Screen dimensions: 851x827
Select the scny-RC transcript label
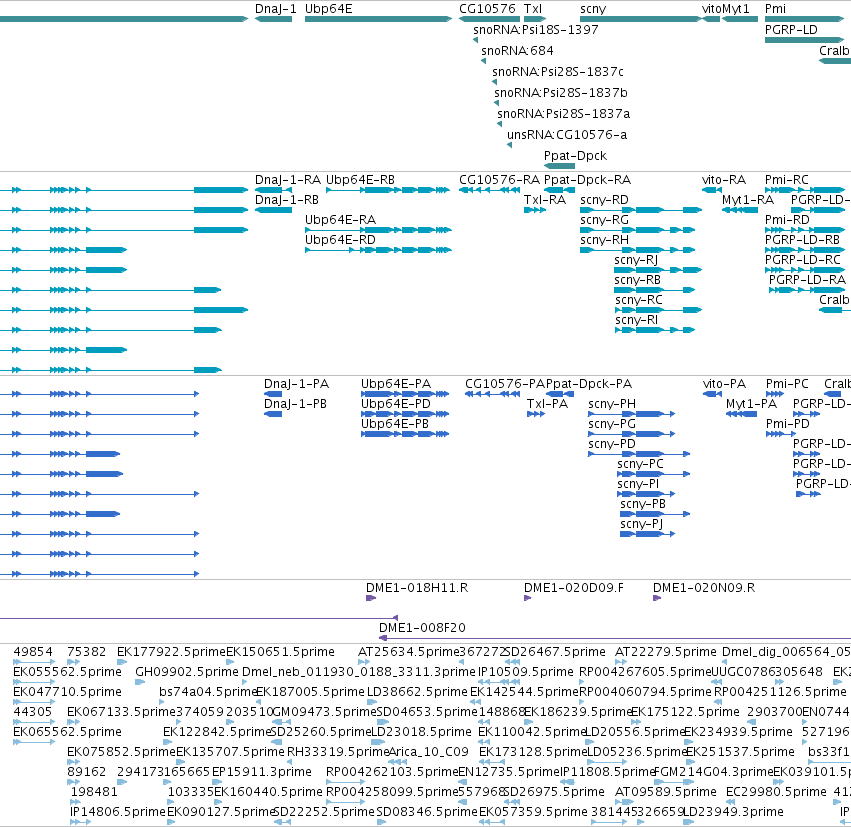click(x=638, y=300)
